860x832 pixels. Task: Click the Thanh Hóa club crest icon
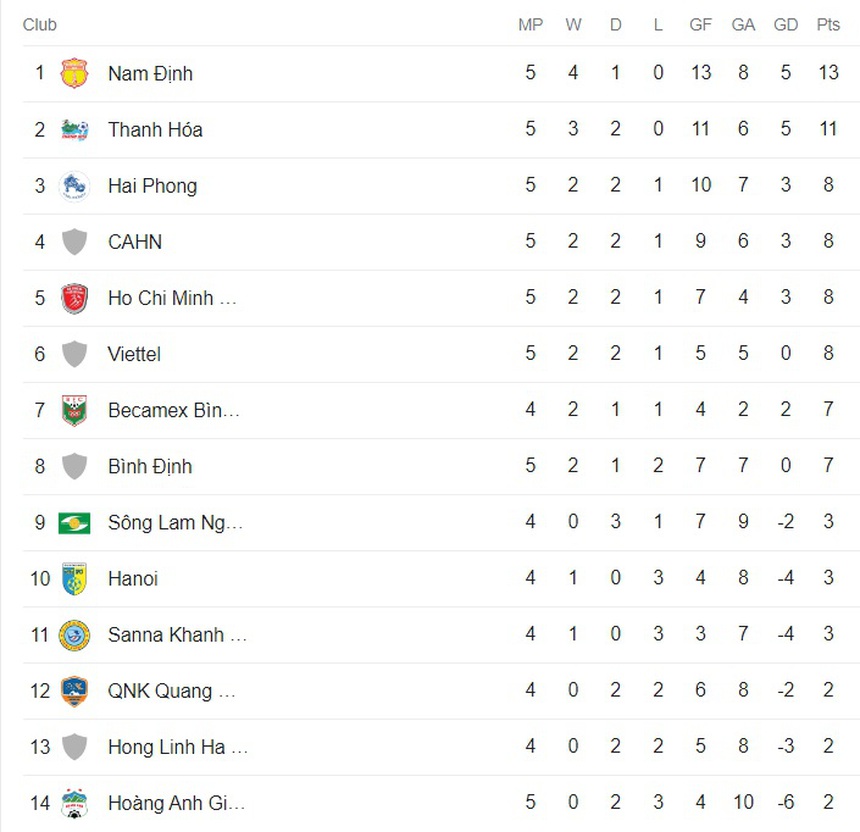click(x=74, y=130)
